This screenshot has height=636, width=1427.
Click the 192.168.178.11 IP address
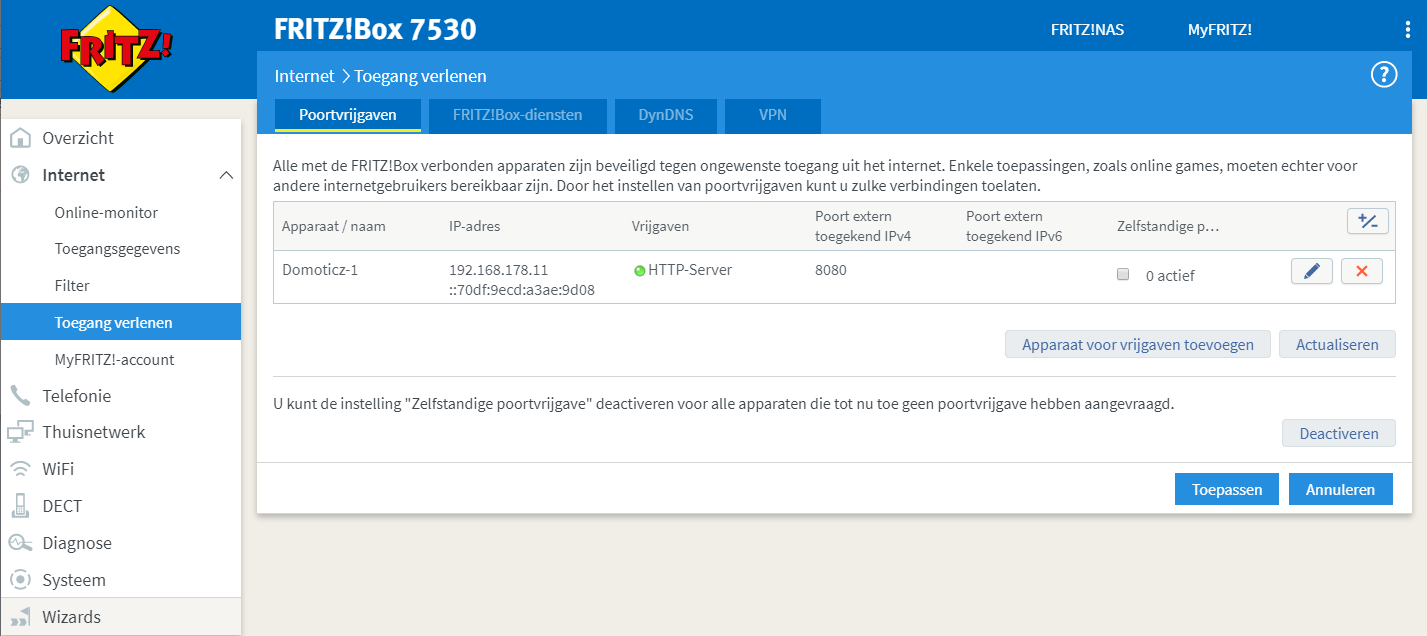click(x=498, y=270)
